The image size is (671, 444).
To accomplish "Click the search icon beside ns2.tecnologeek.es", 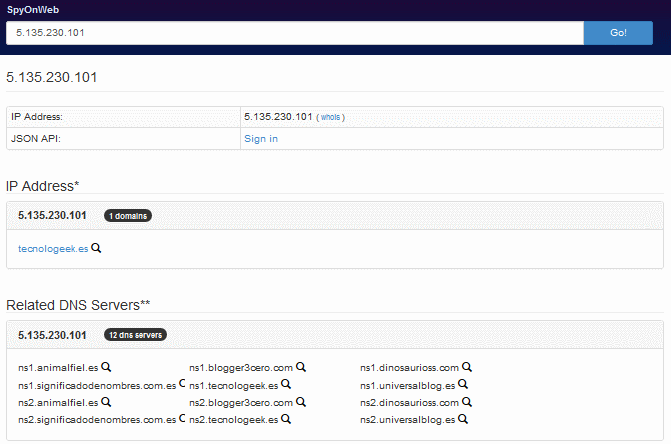I will click(x=286, y=419).
